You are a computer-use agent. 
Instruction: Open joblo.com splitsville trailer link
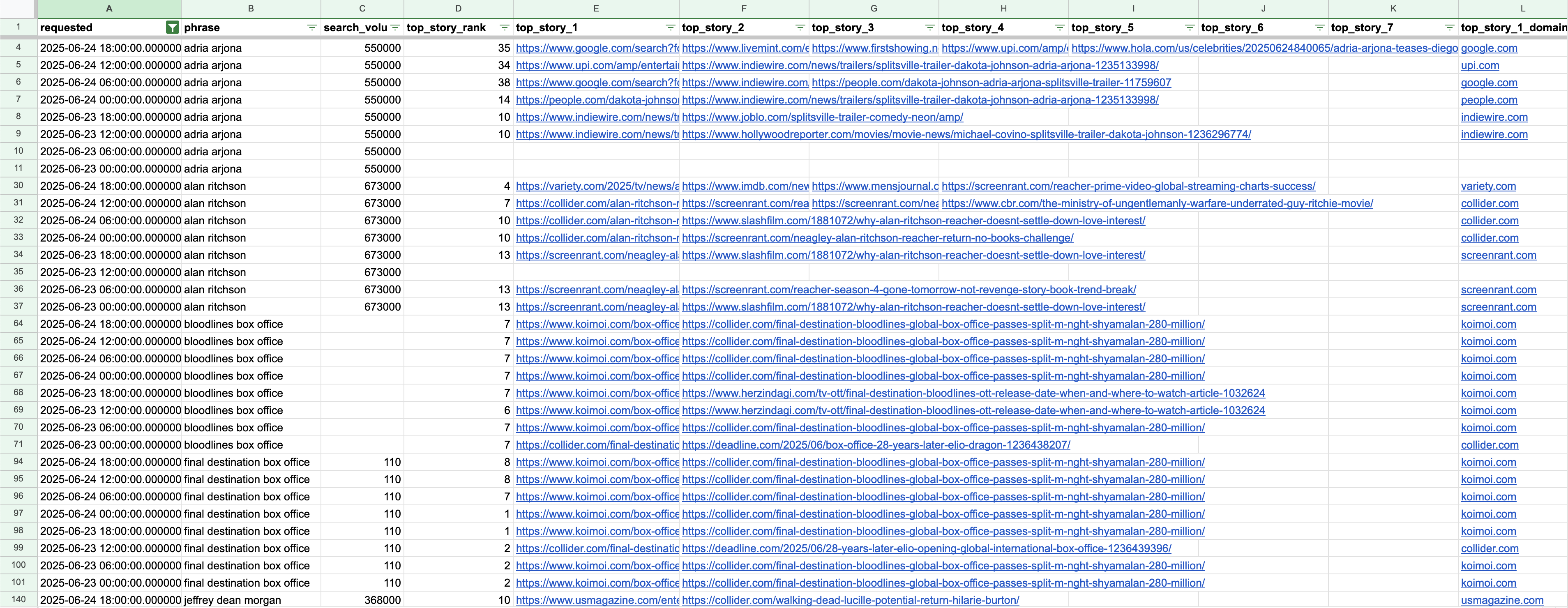(x=822, y=117)
